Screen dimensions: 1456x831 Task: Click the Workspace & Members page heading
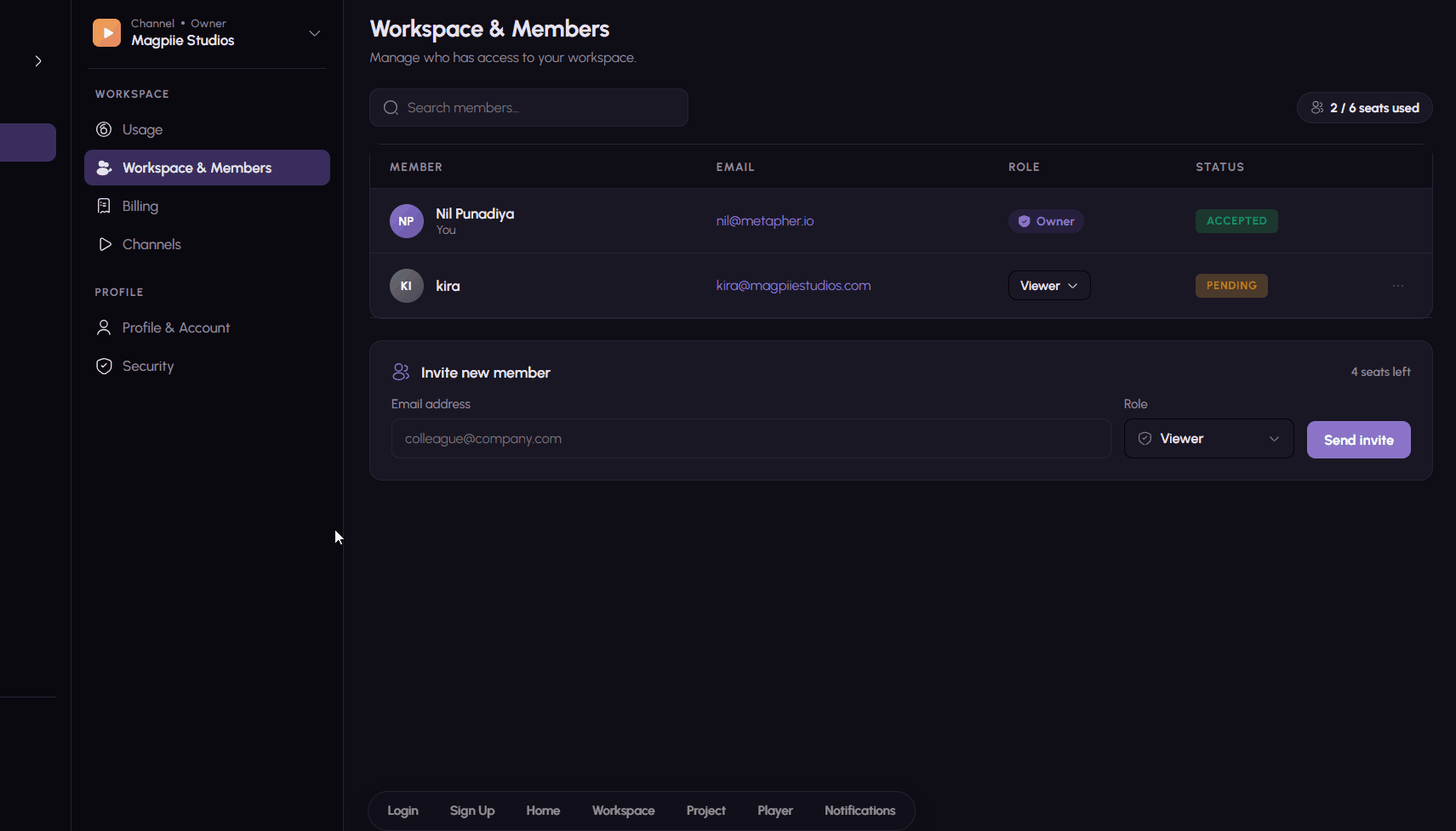tap(489, 29)
